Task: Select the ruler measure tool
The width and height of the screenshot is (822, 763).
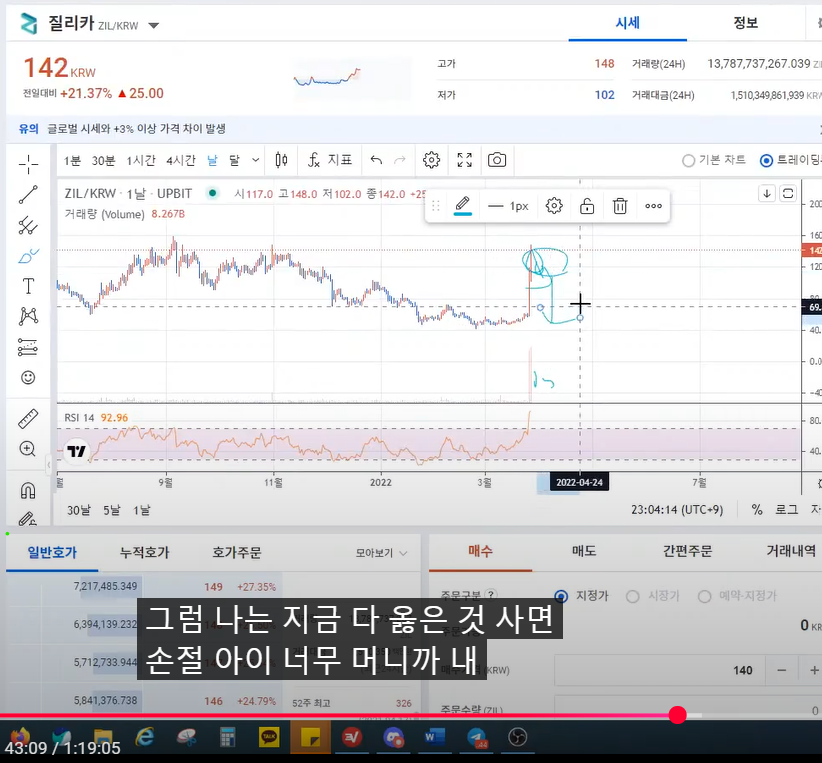Action: pos(28,418)
